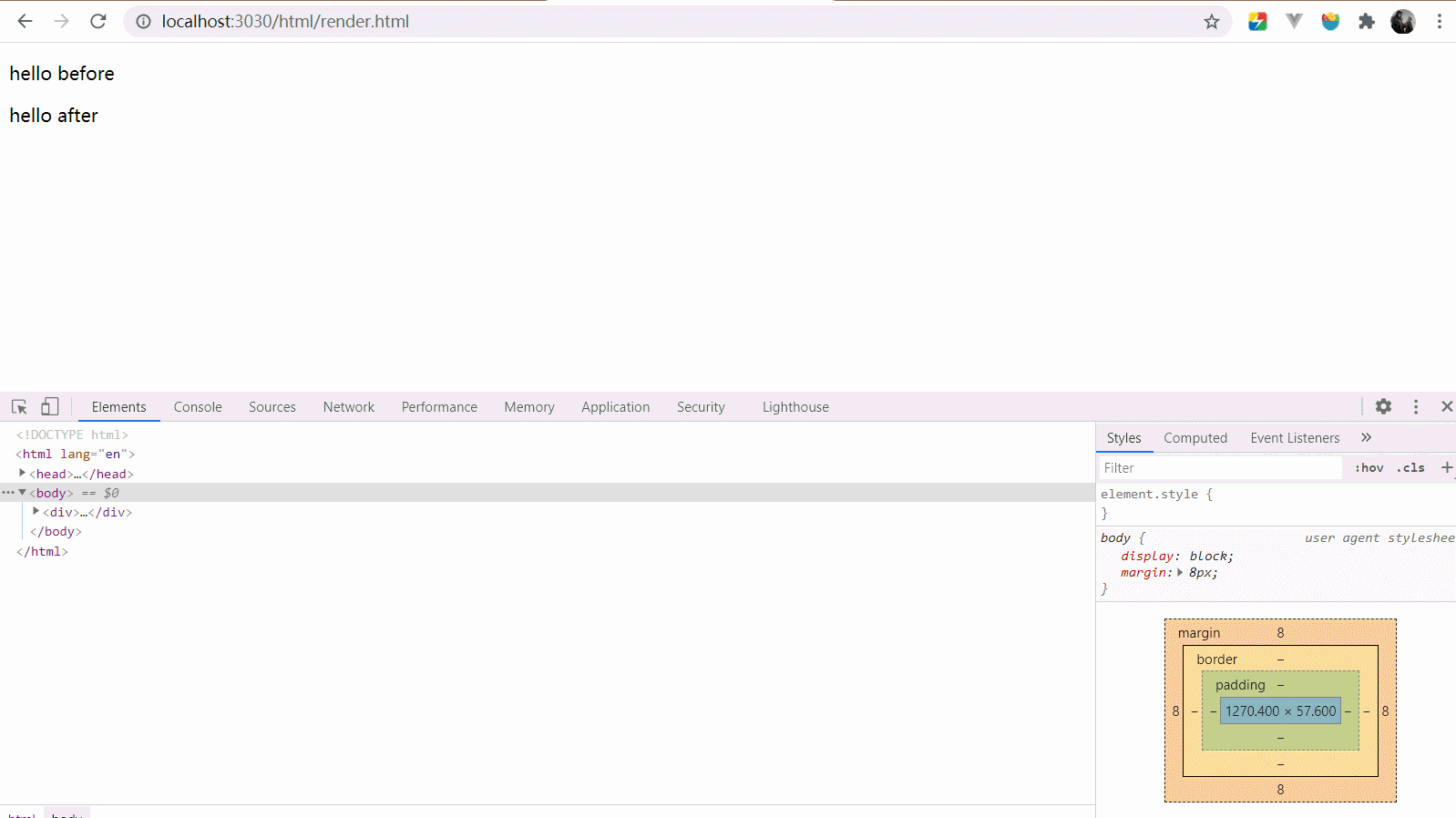Activate the inspect element picker
This screenshot has width=1456, height=818.
(19, 407)
